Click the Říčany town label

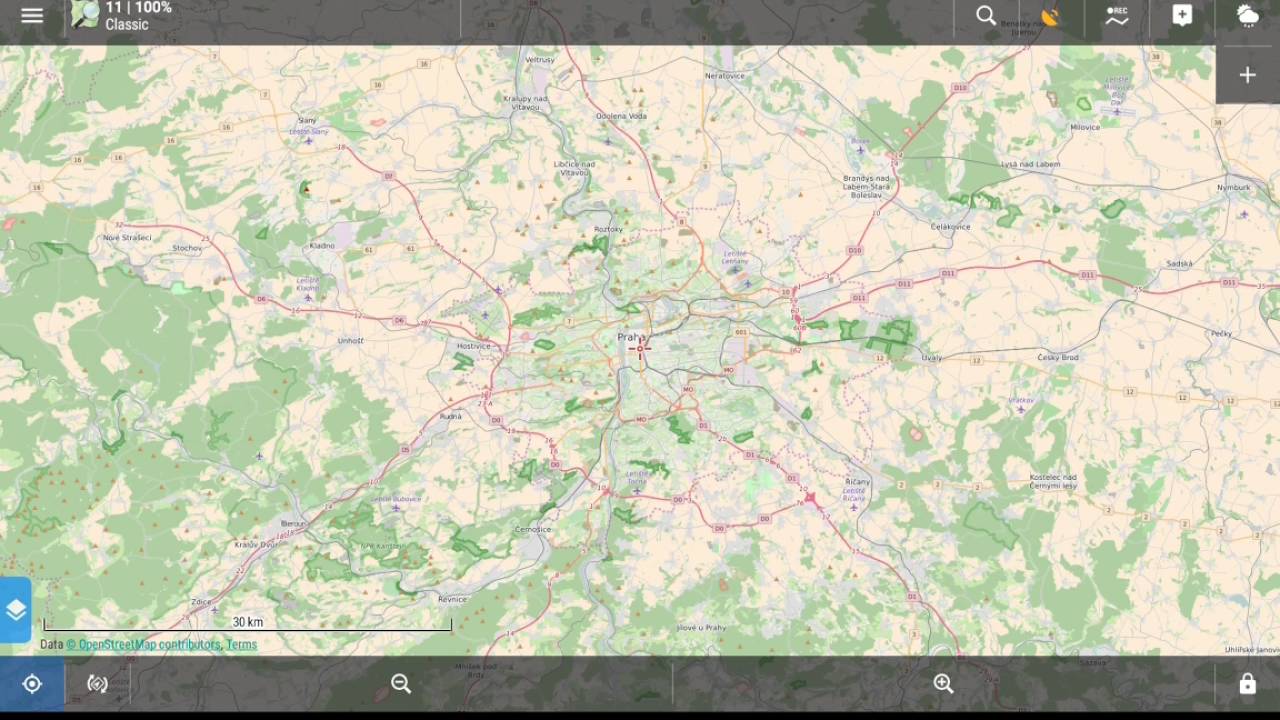857,482
